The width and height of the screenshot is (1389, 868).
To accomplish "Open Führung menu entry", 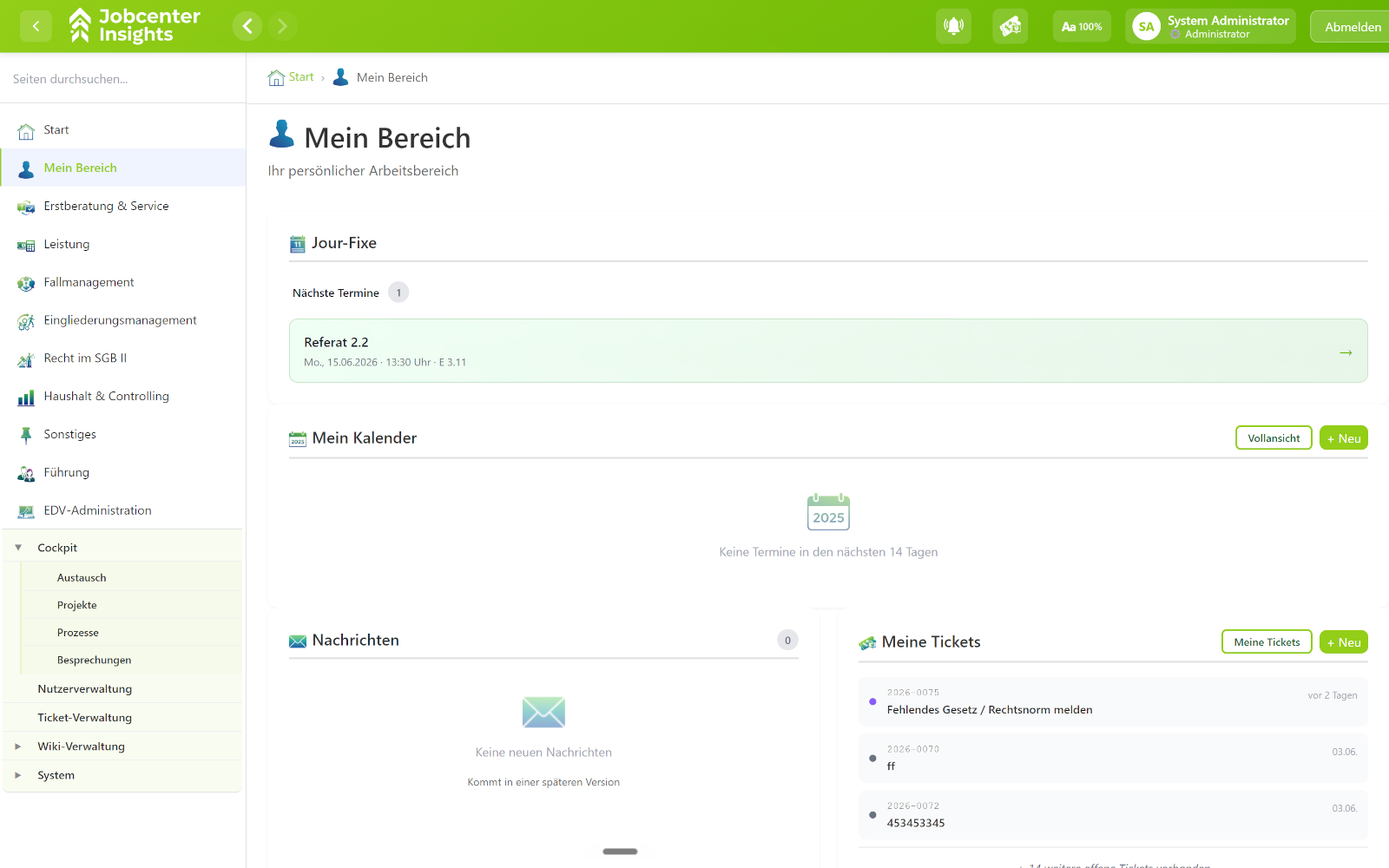I will 67,472.
